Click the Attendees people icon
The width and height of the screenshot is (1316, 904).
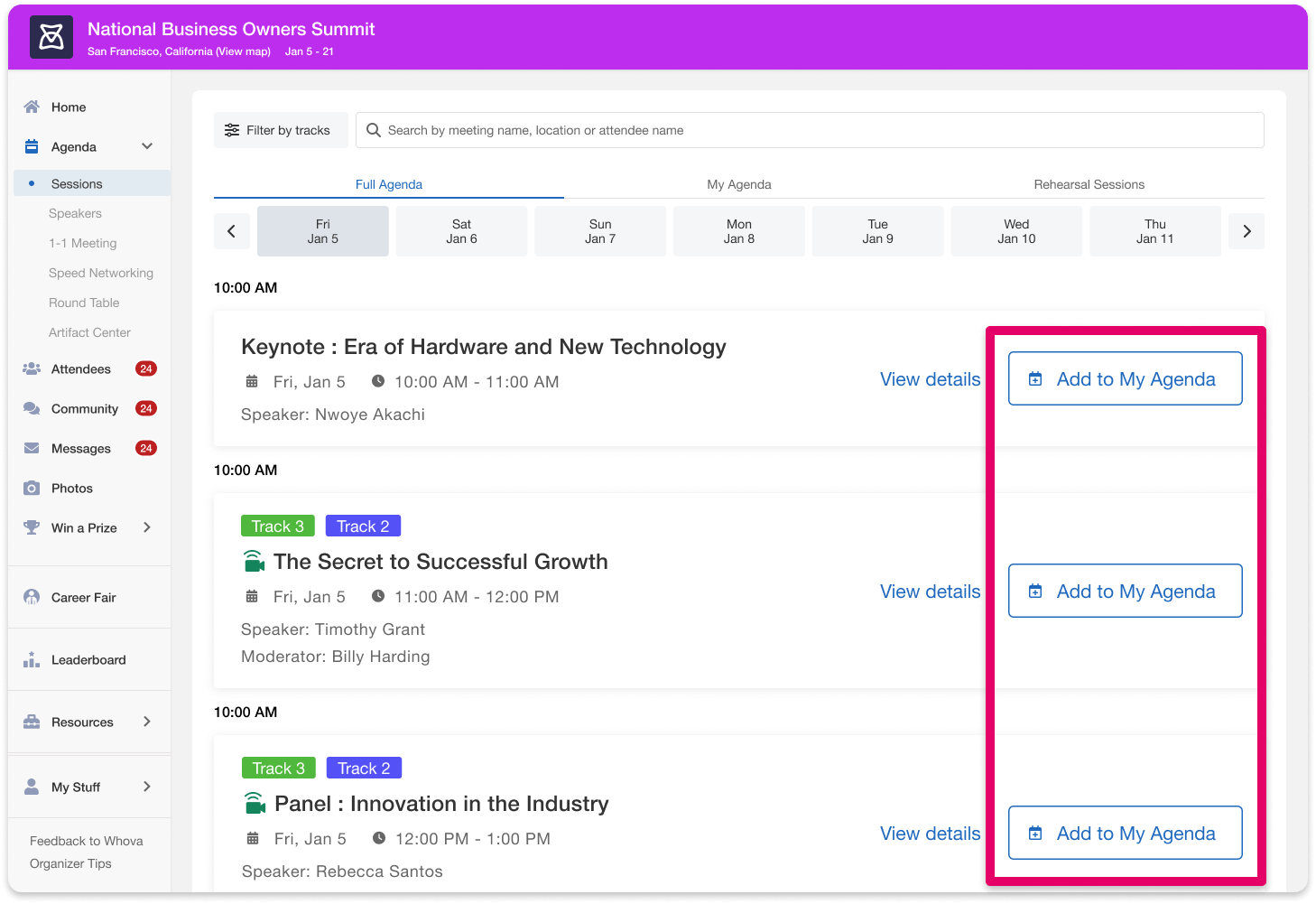(32, 368)
